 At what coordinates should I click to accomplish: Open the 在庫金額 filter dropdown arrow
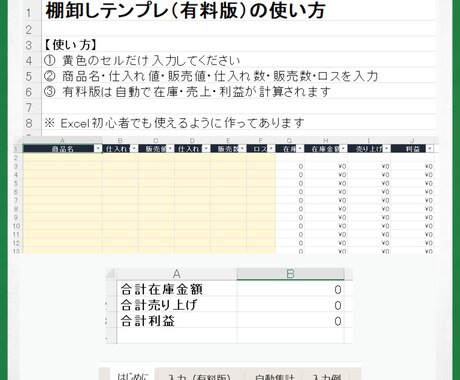[343, 149]
